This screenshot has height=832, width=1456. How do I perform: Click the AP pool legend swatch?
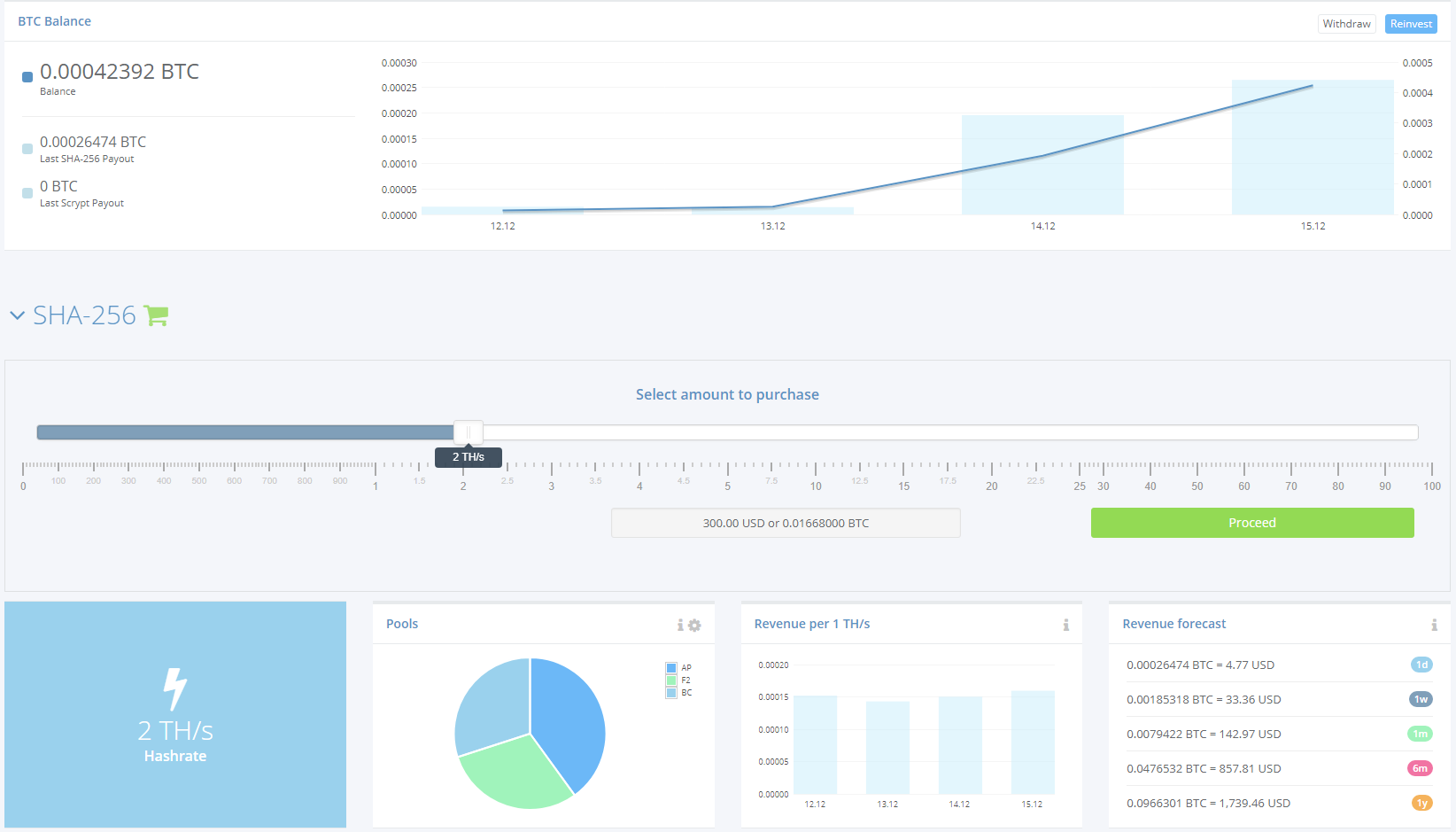[x=671, y=668]
